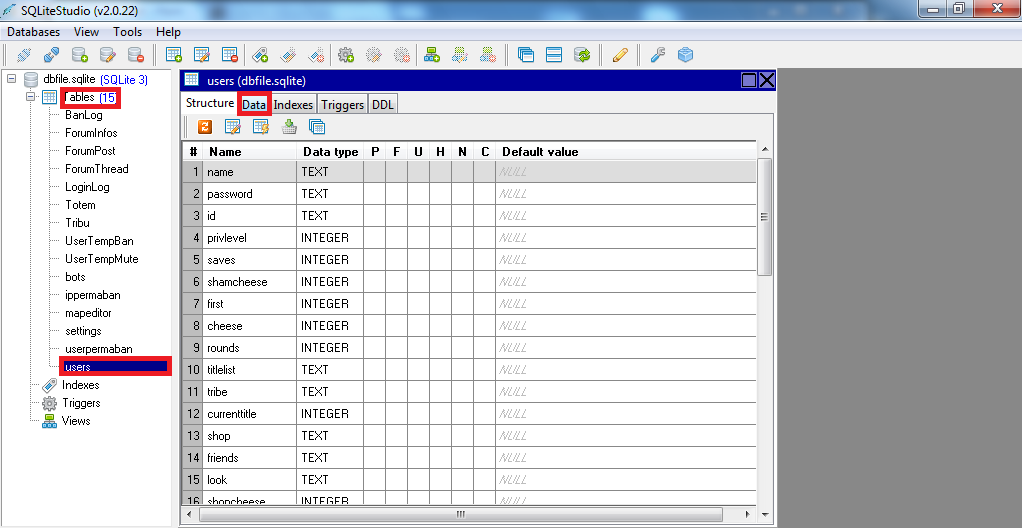Collapse the dbfile.sqlite database node
1022x528 pixels.
pos(11,79)
